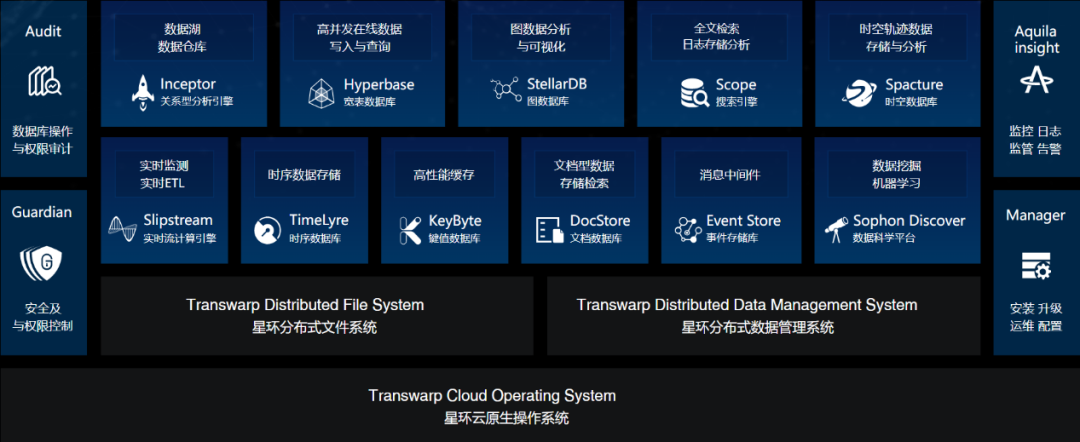
Task: Click the 时空数据库 subtitle under Spacture
Action: (x=911, y=102)
